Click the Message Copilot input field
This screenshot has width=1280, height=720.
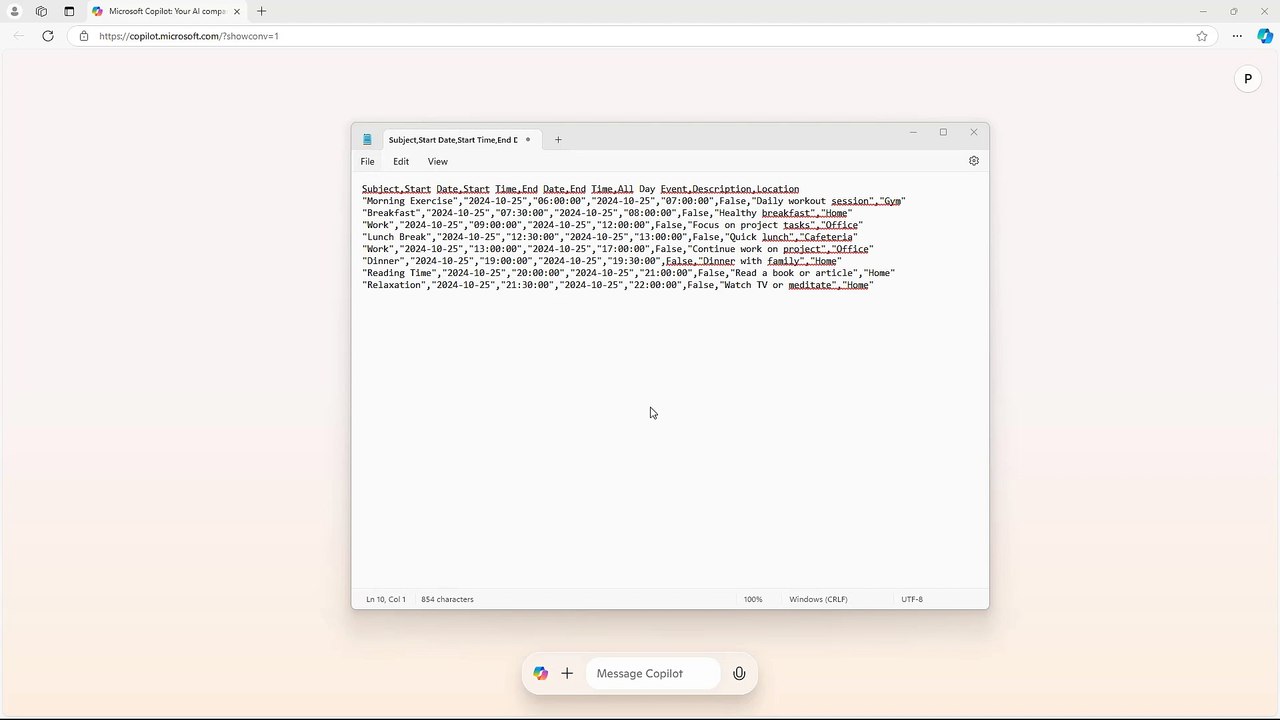652,674
